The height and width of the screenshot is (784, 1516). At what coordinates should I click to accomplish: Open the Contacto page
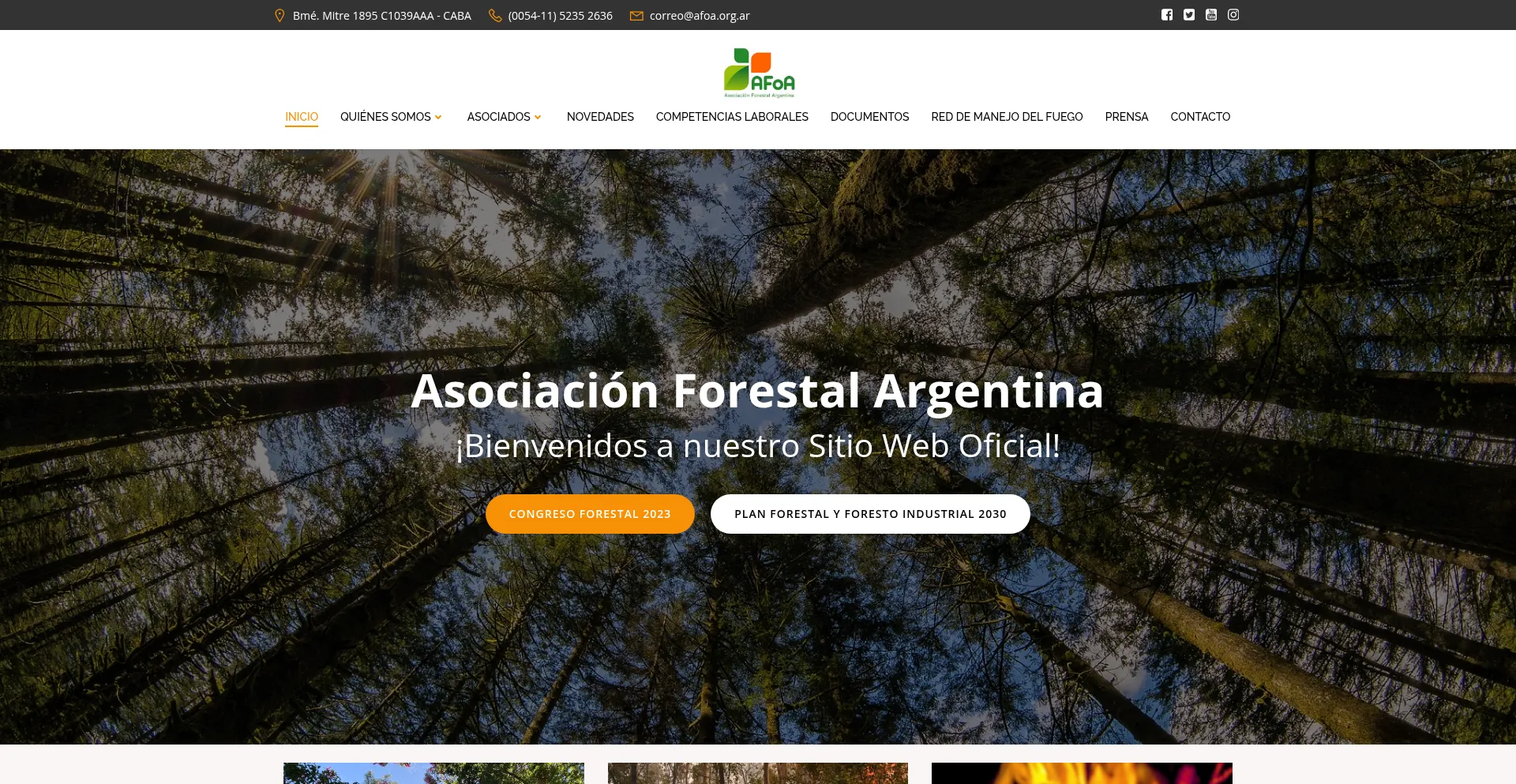pos(1200,117)
